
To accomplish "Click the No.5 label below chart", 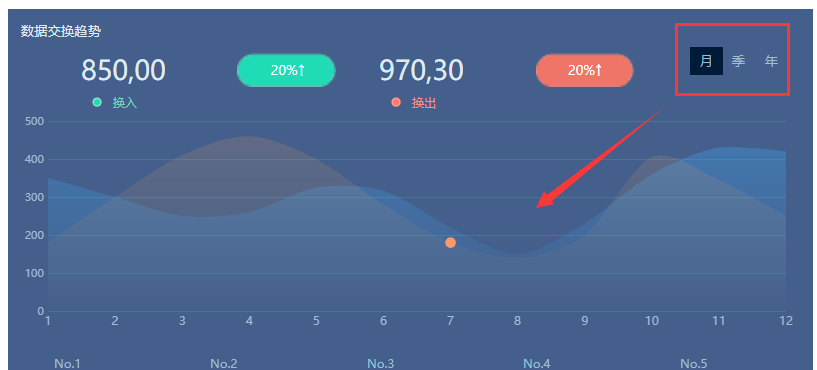I will pos(694,363).
